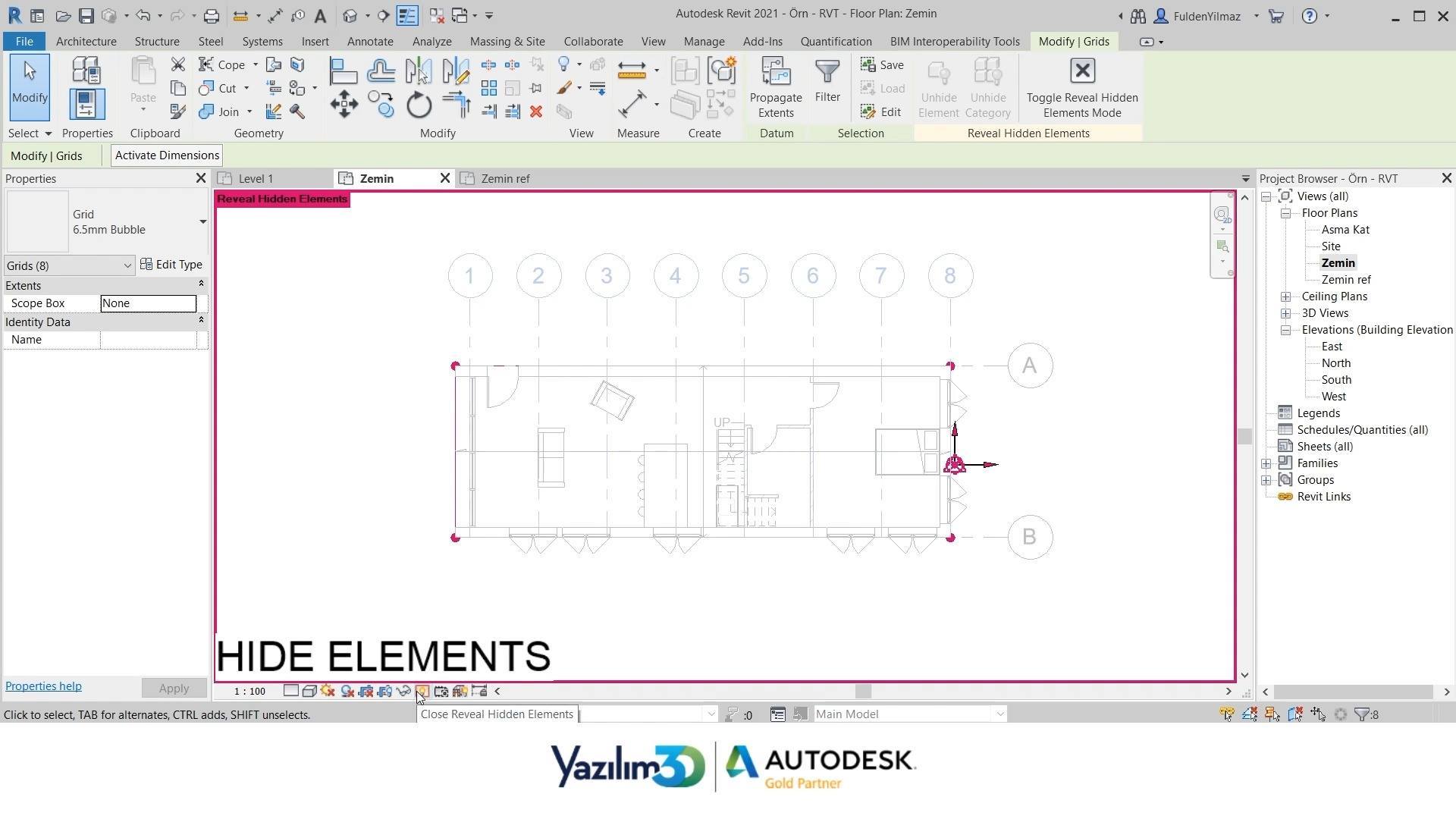Screen dimensions: 1456x819
Task: Open the Annotate ribbon tab
Action: click(x=370, y=42)
